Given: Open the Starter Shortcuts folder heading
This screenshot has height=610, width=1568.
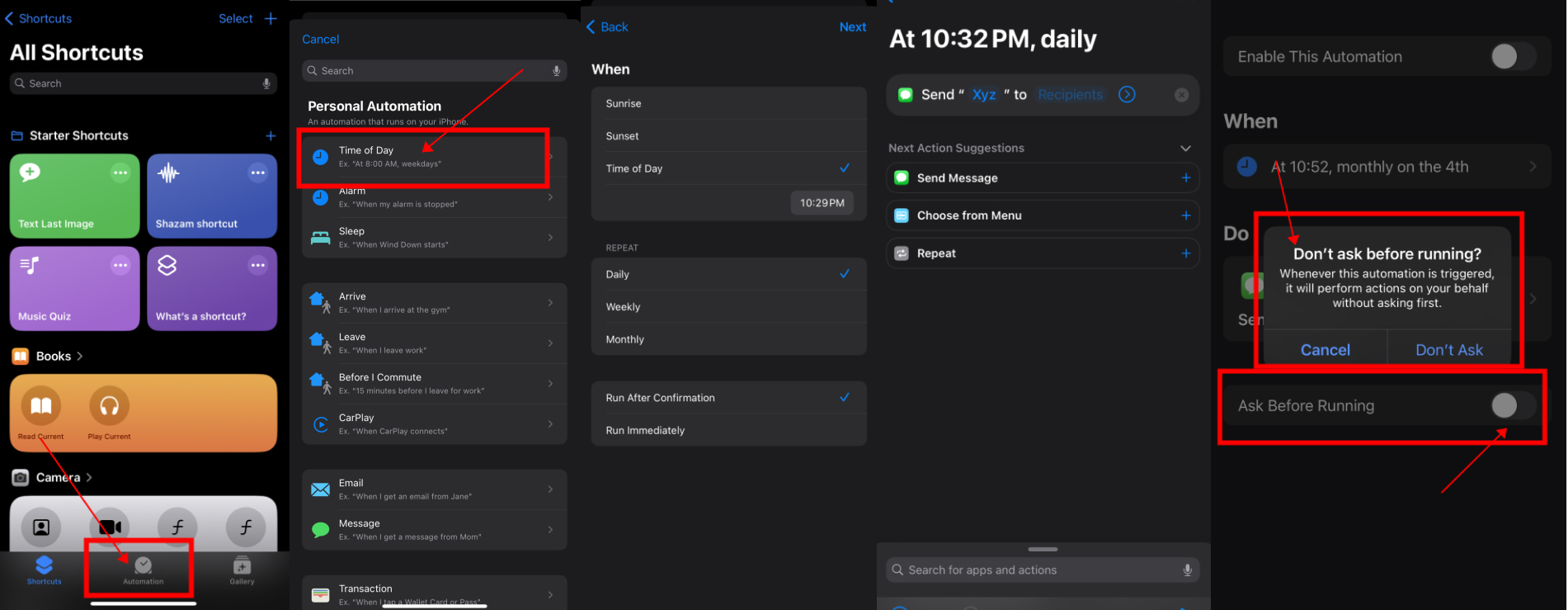Looking at the screenshot, I should coord(70,135).
